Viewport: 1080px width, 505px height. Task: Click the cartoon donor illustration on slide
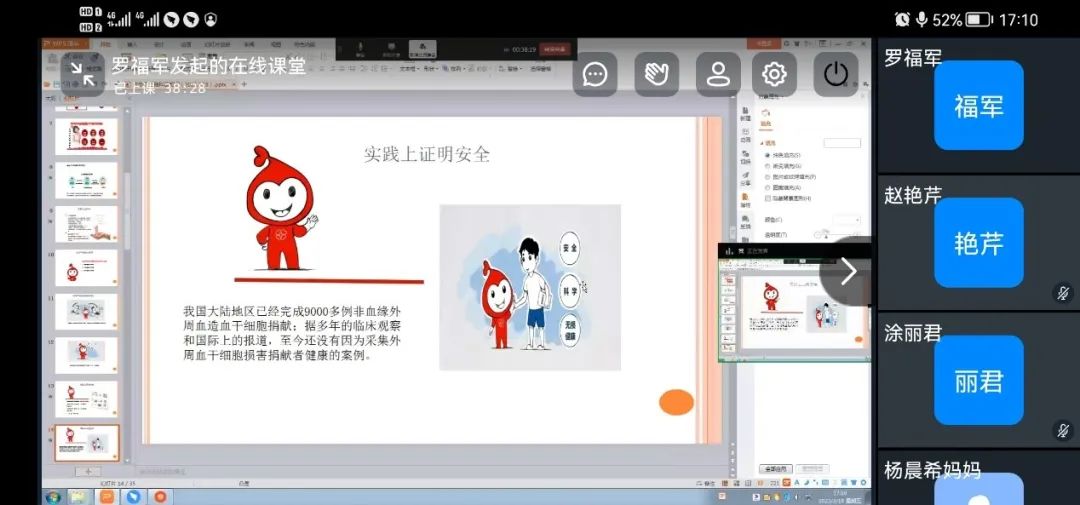point(530,287)
